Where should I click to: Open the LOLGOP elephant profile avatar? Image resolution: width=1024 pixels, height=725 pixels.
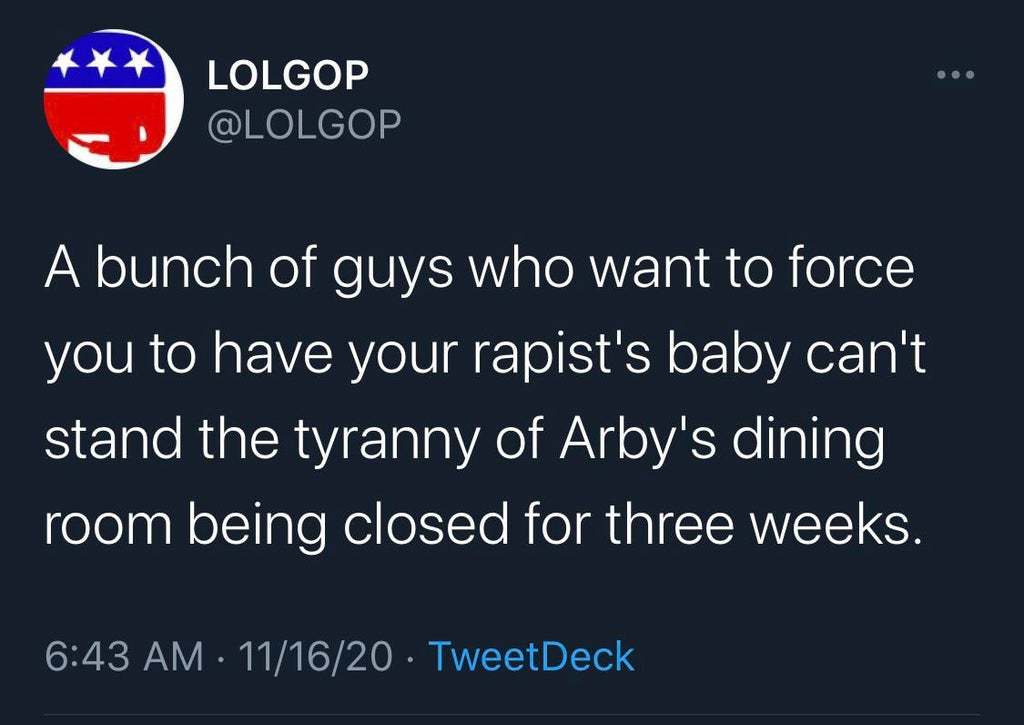click(x=114, y=99)
